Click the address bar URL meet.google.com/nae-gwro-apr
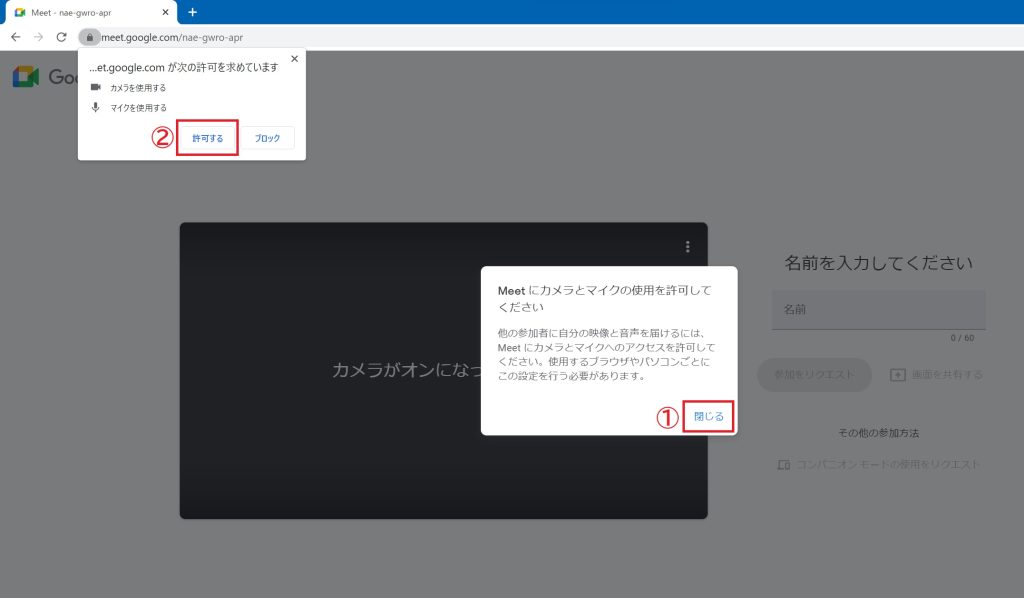 (x=172, y=37)
